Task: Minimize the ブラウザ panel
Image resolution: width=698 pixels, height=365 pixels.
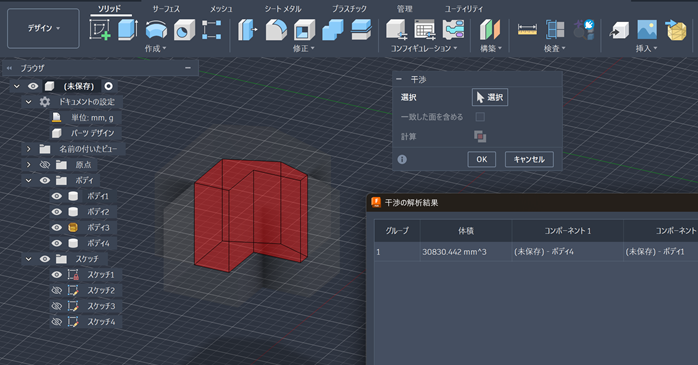Action: [188, 68]
